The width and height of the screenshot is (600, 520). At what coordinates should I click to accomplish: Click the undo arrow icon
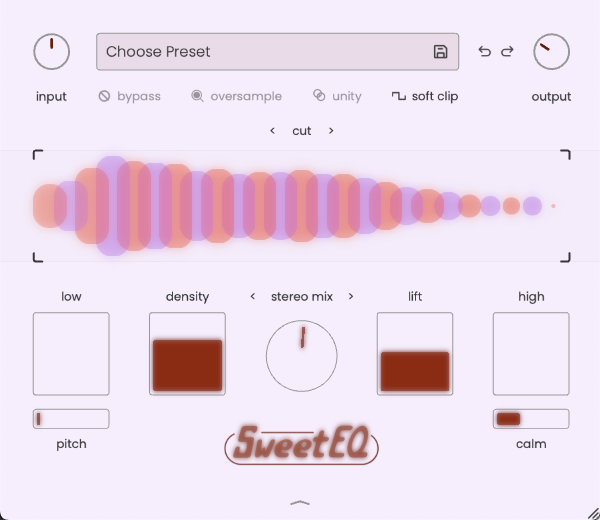[x=484, y=51]
